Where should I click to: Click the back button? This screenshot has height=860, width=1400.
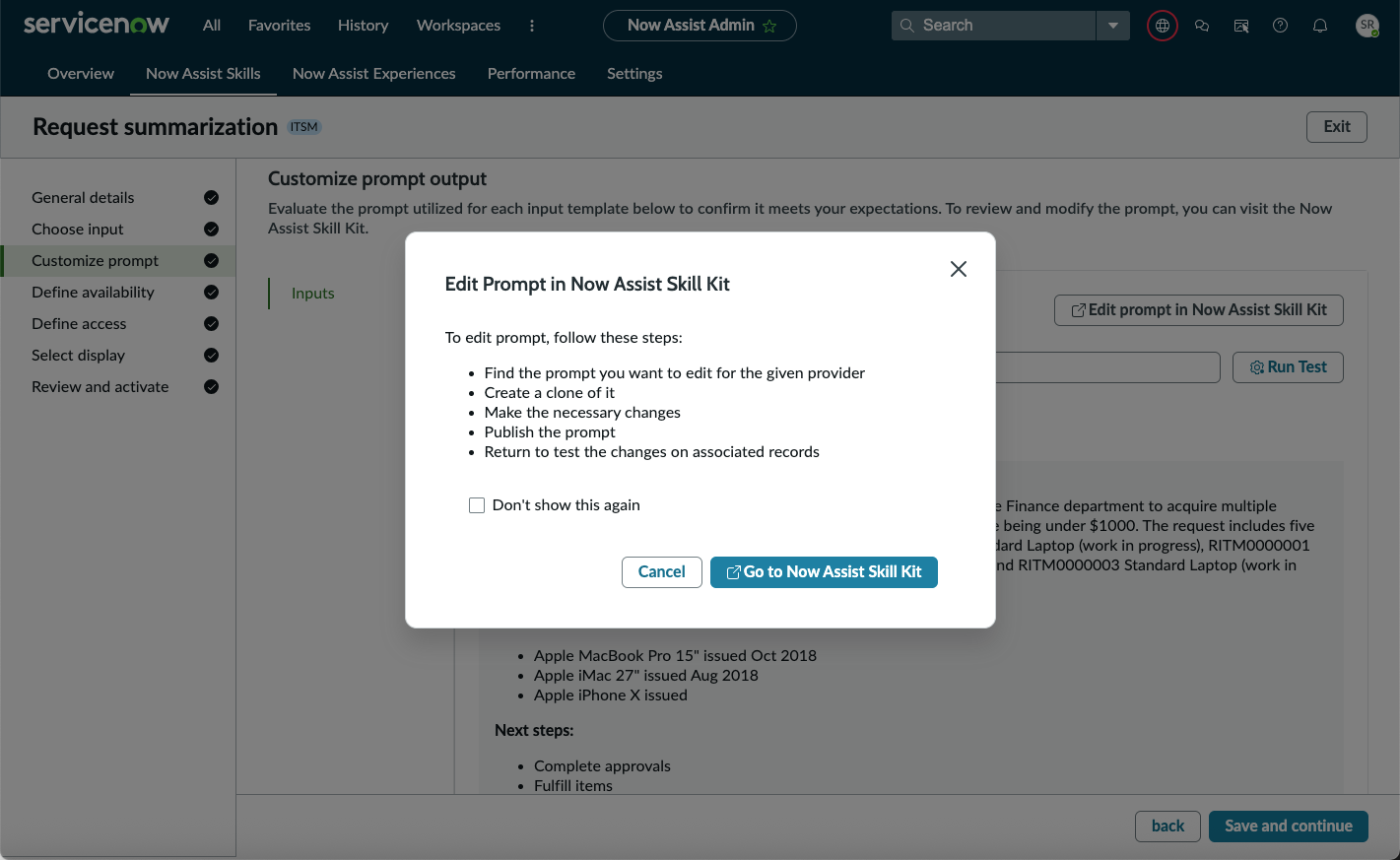pyautogui.click(x=1167, y=827)
